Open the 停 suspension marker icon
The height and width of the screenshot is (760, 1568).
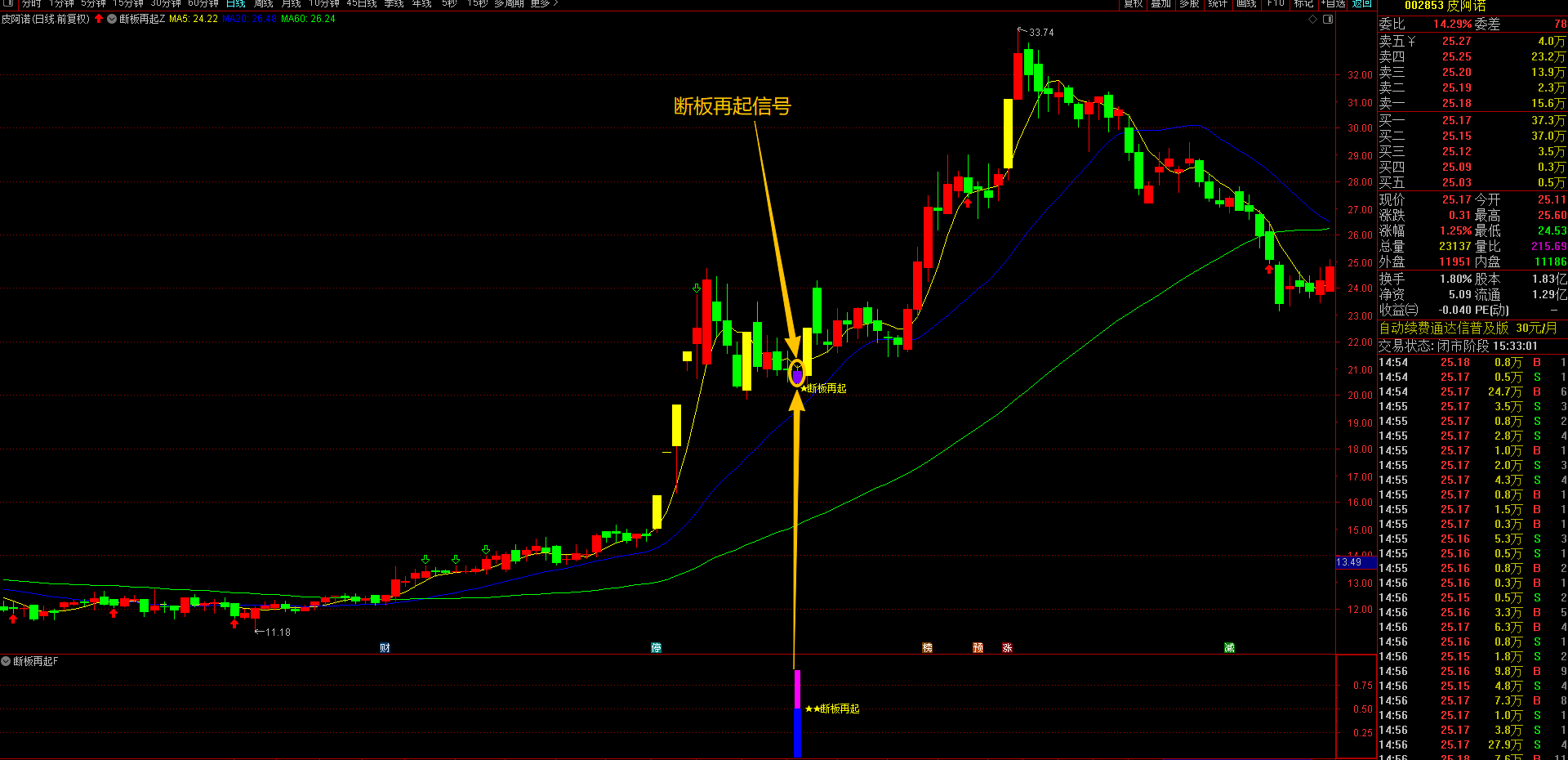click(656, 647)
